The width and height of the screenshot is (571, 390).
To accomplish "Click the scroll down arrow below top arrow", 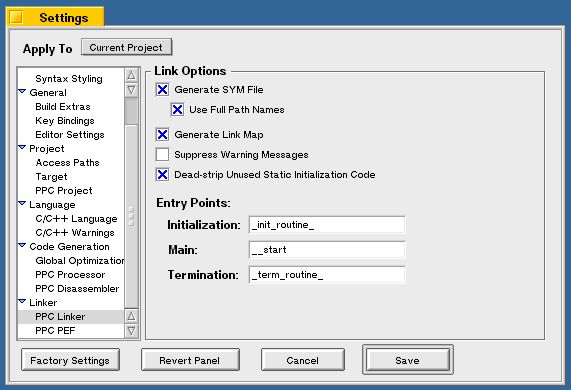I will coord(131,90).
